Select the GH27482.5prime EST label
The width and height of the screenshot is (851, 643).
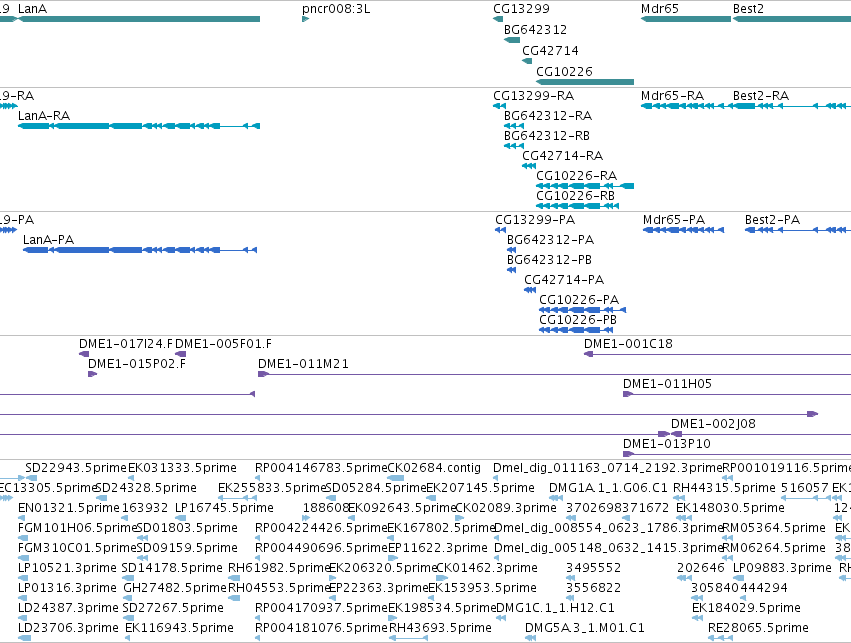(175, 588)
